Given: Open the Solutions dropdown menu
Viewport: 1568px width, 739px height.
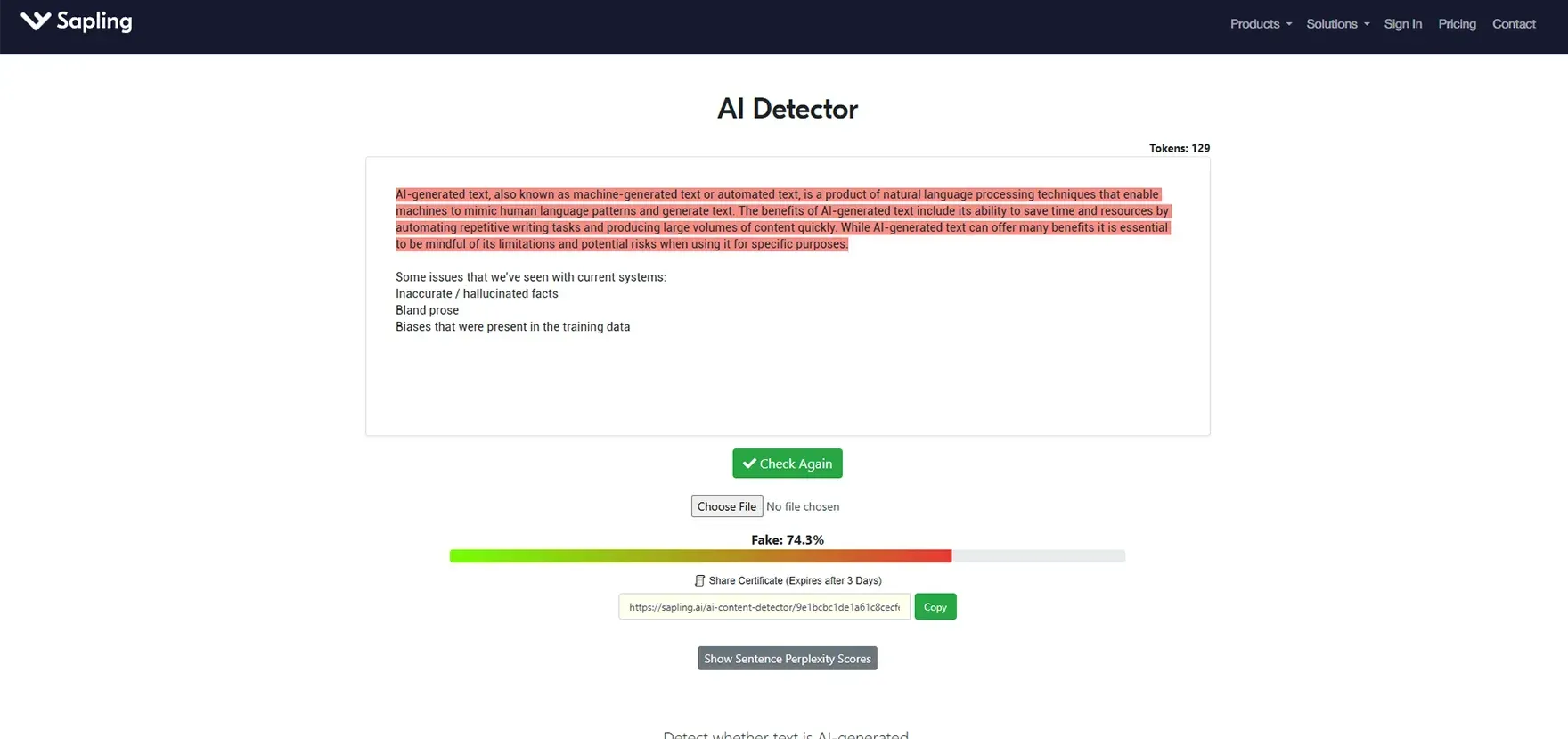Looking at the screenshot, I should point(1337,24).
